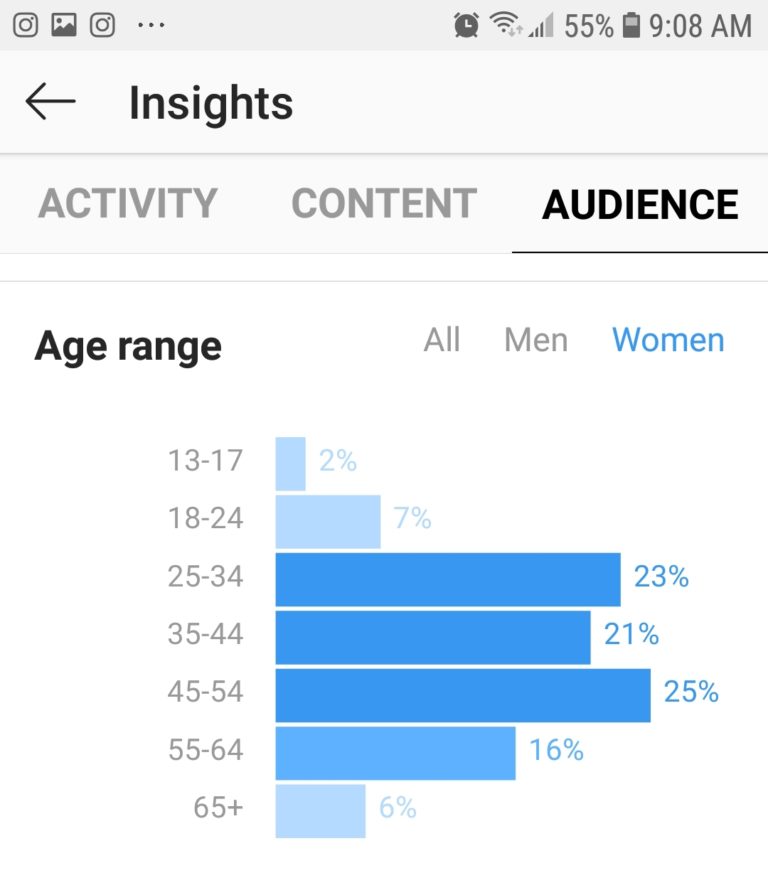Tap the battery icon in status bar
Image resolution: width=768 pixels, height=895 pixels.
[631, 25]
